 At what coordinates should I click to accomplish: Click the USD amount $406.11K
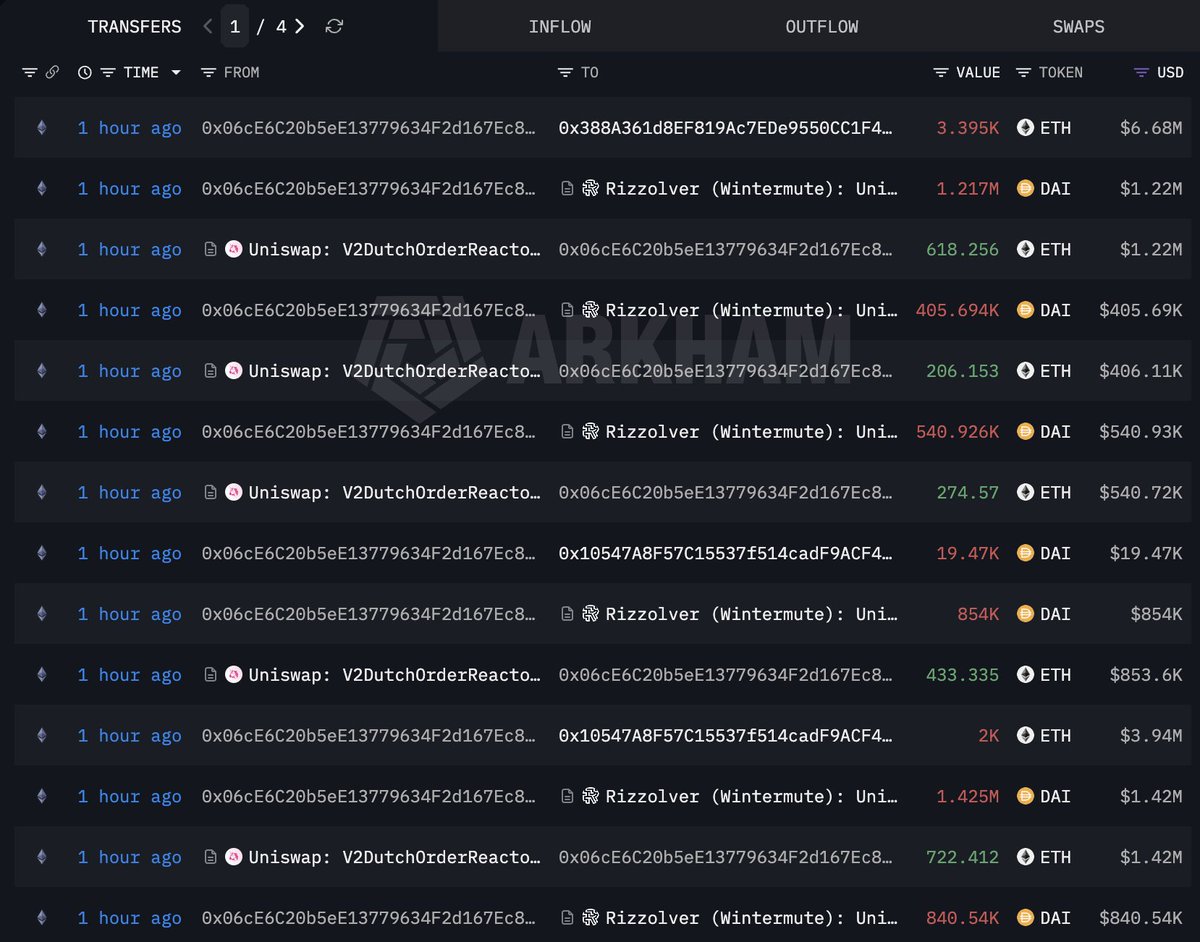click(x=1140, y=371)
